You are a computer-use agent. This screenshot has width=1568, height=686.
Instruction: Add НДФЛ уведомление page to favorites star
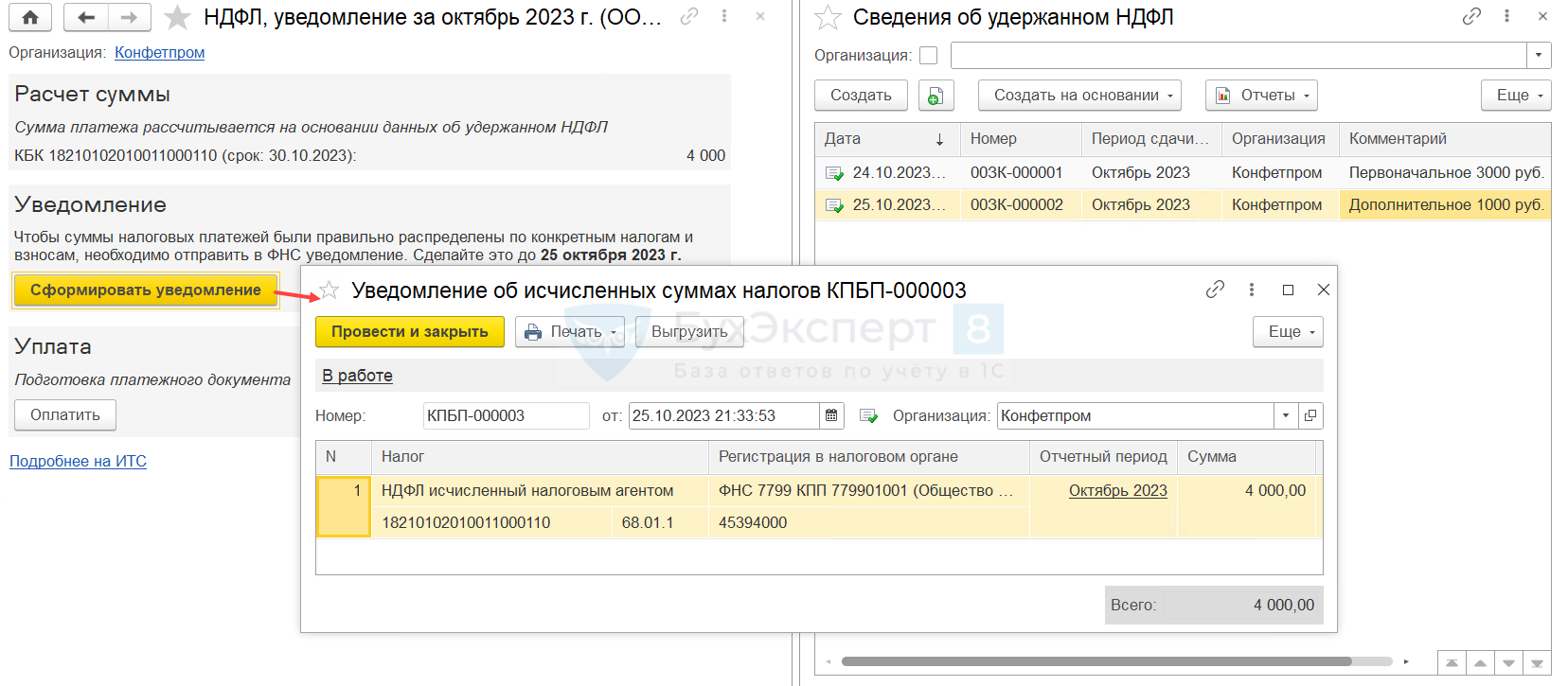coord(177,17)
